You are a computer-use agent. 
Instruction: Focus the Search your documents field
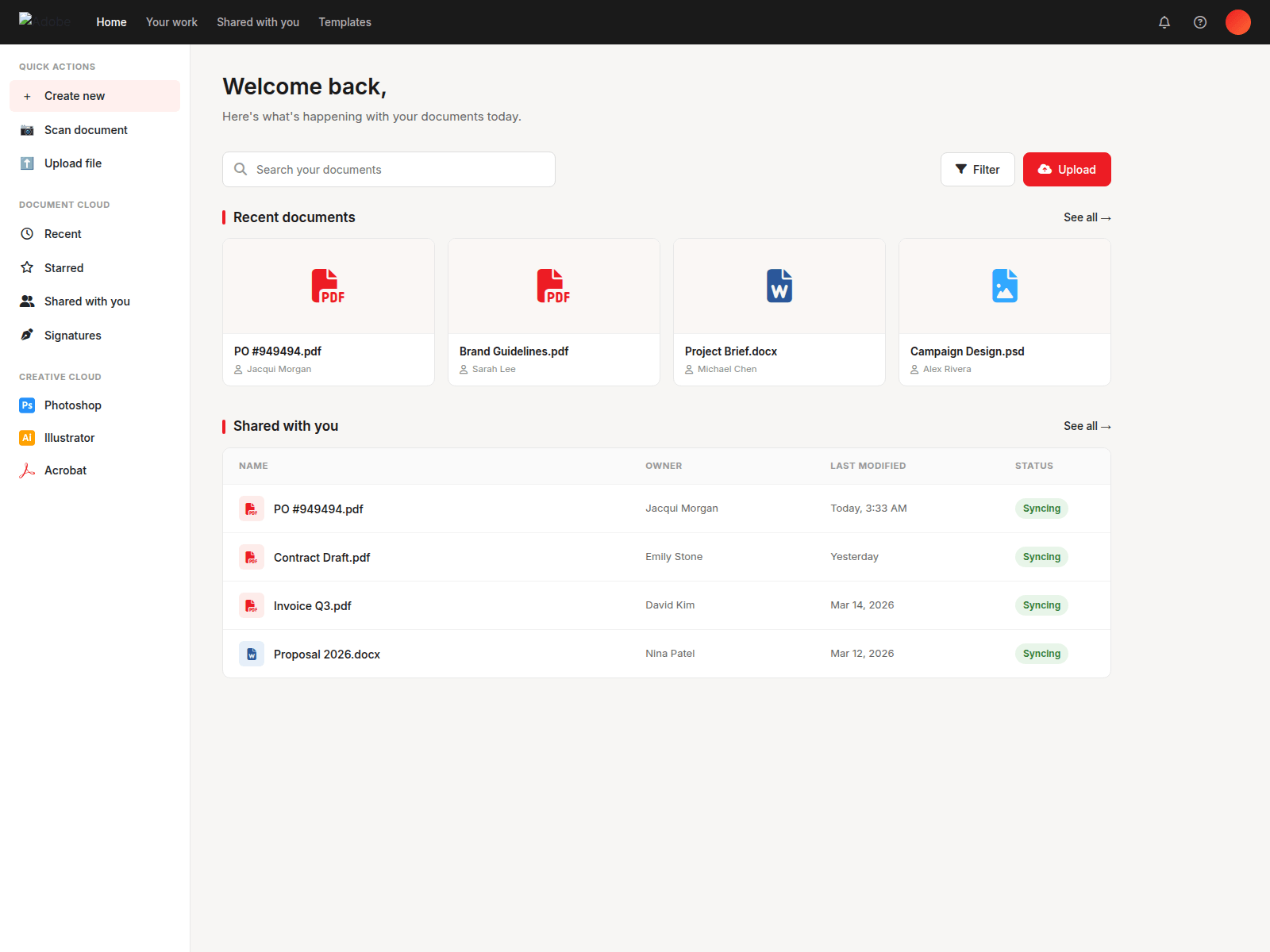pyautogui.click(x=389, y=170)
